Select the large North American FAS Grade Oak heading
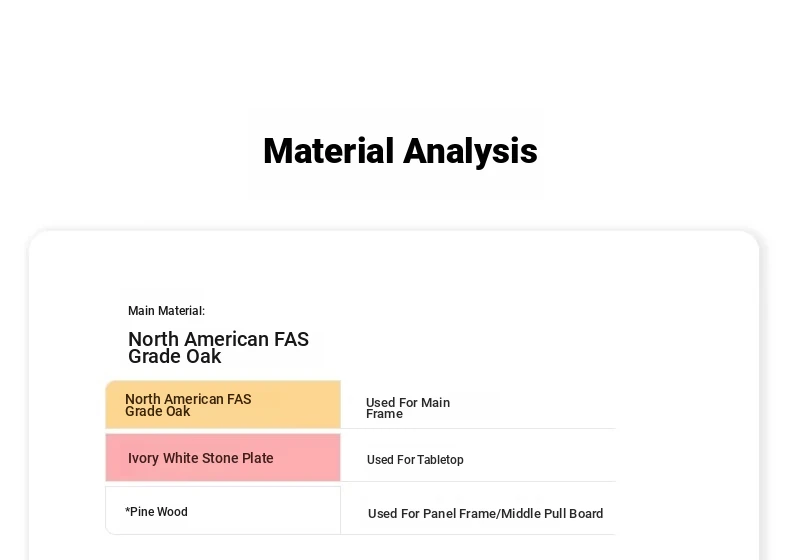 click(x=218, y=347)
